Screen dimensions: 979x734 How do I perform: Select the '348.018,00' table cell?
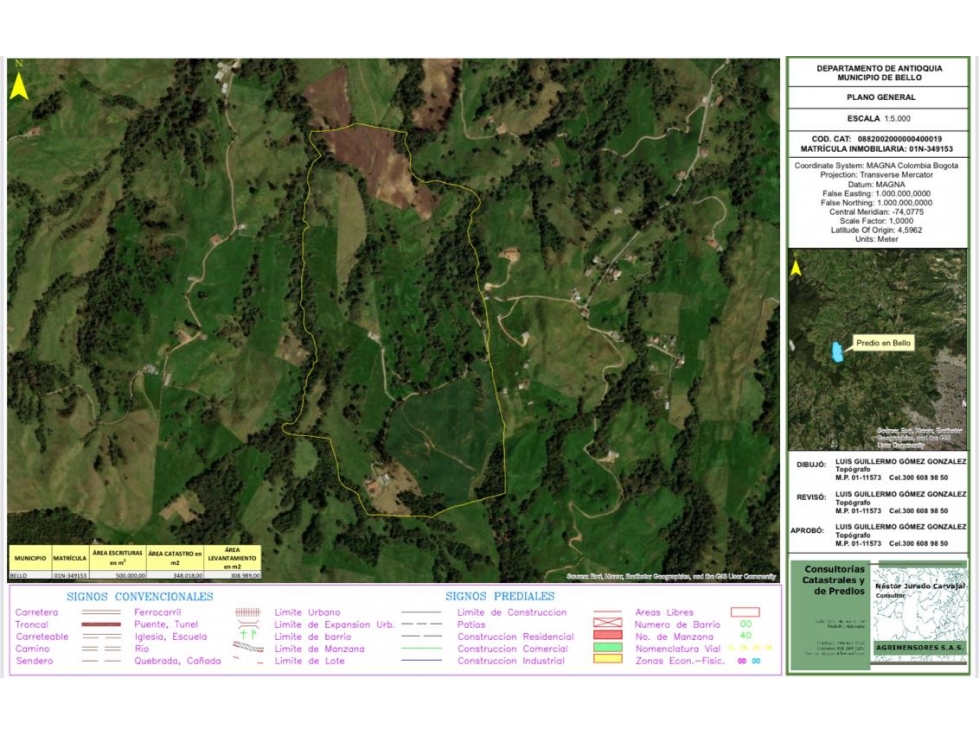tap(175, 575)
